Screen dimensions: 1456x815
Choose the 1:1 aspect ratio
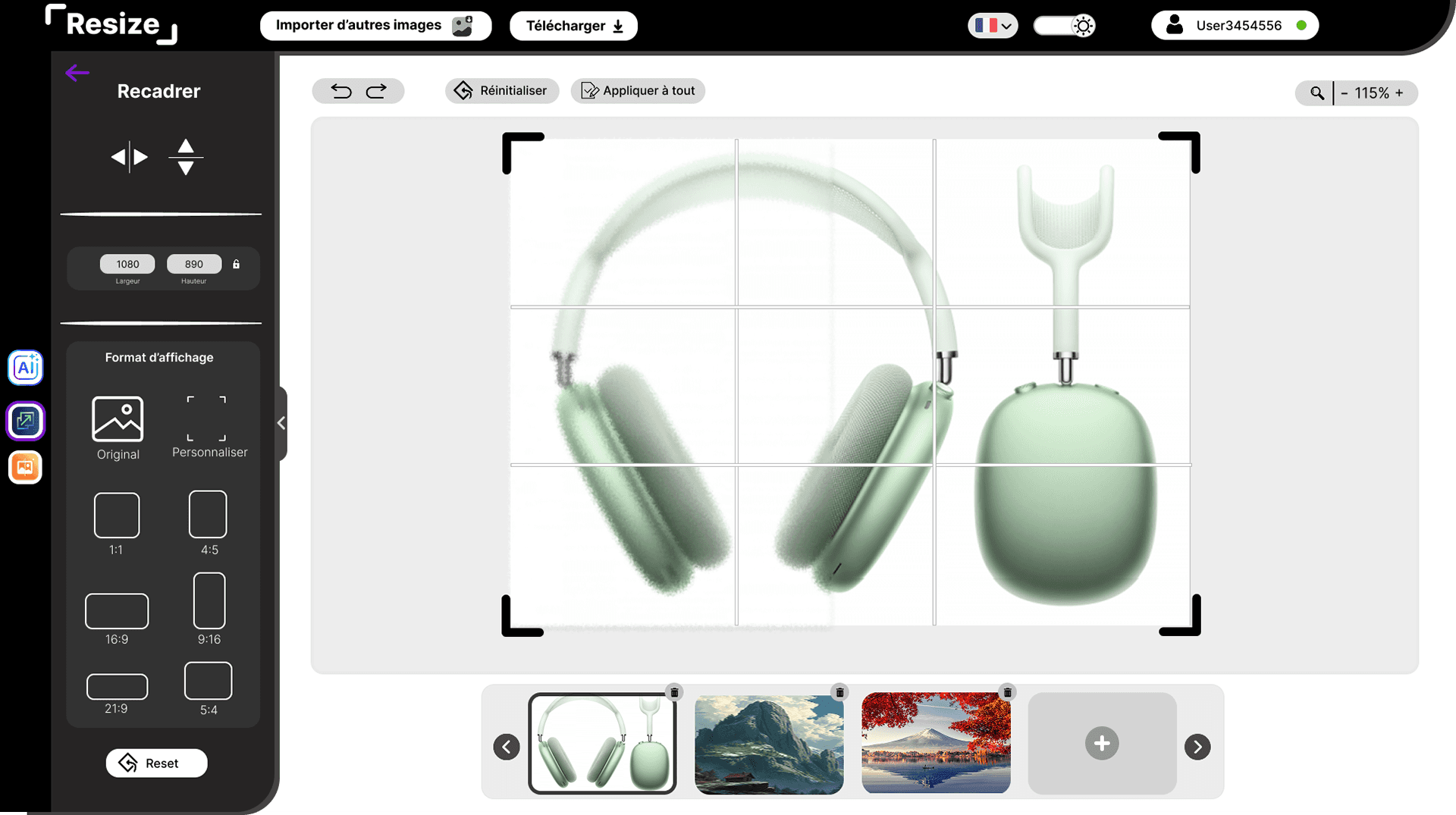pos(116,524)
